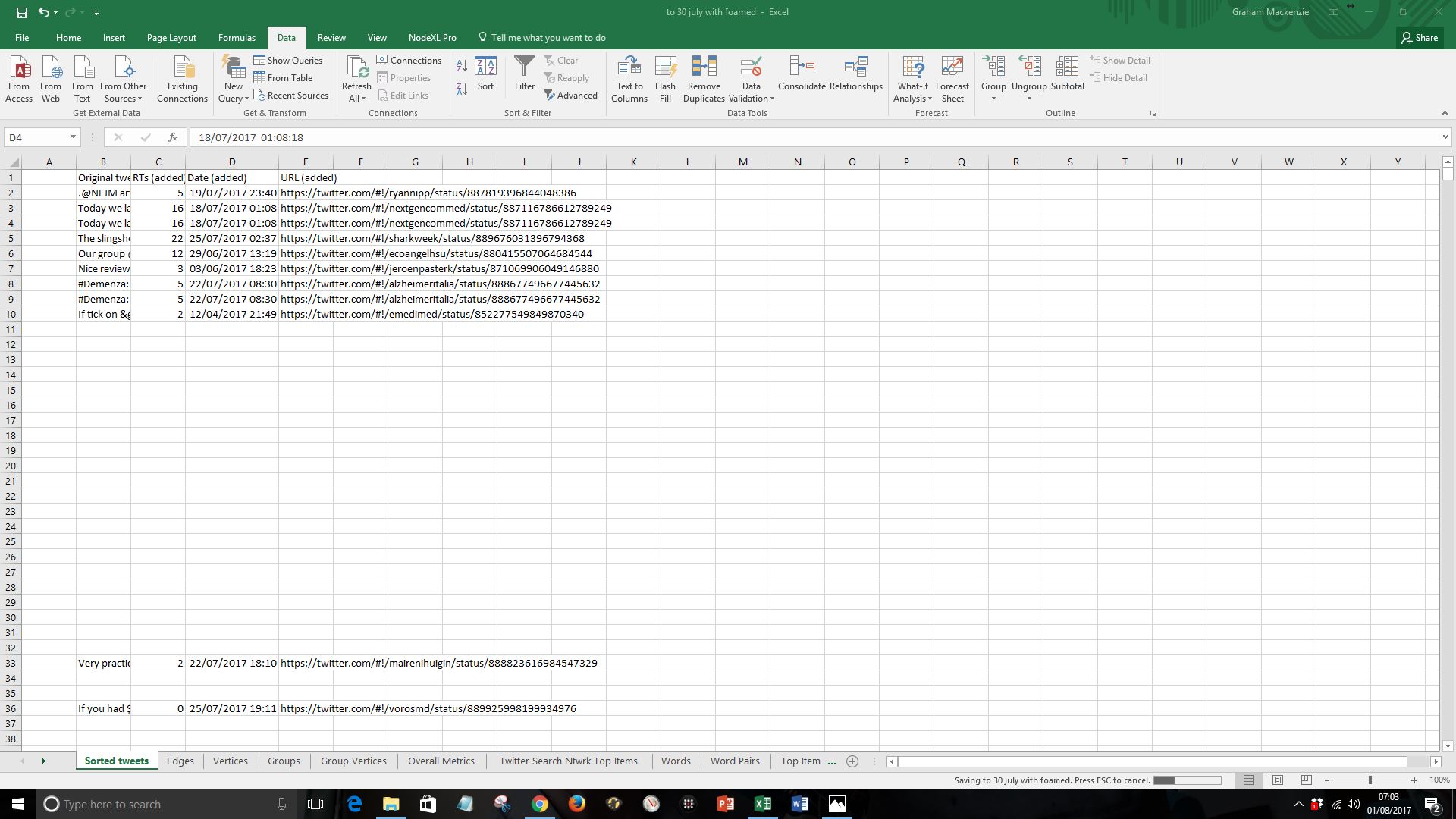Open the What-If Analysis dropdown

coord(912,92)
